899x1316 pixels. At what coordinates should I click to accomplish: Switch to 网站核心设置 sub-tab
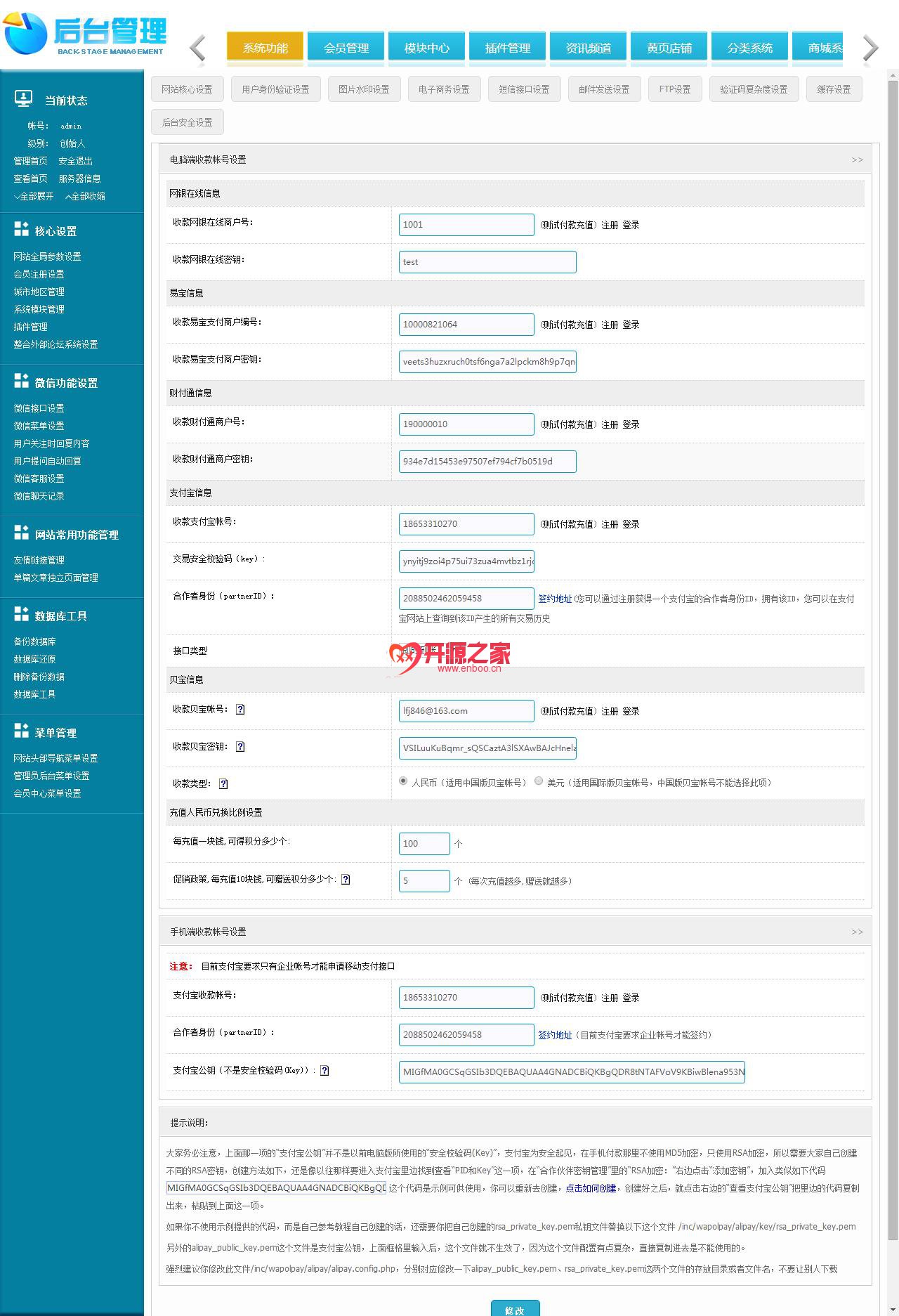click(x=187, y=89)
